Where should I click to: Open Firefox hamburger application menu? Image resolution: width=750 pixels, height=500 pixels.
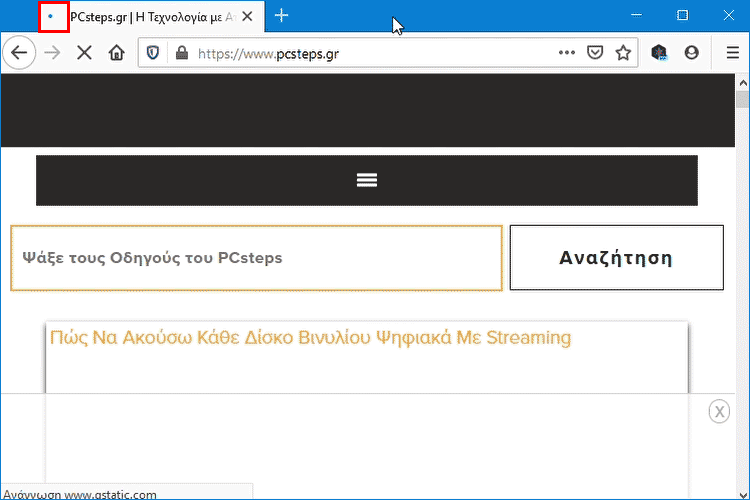[732, 53]
